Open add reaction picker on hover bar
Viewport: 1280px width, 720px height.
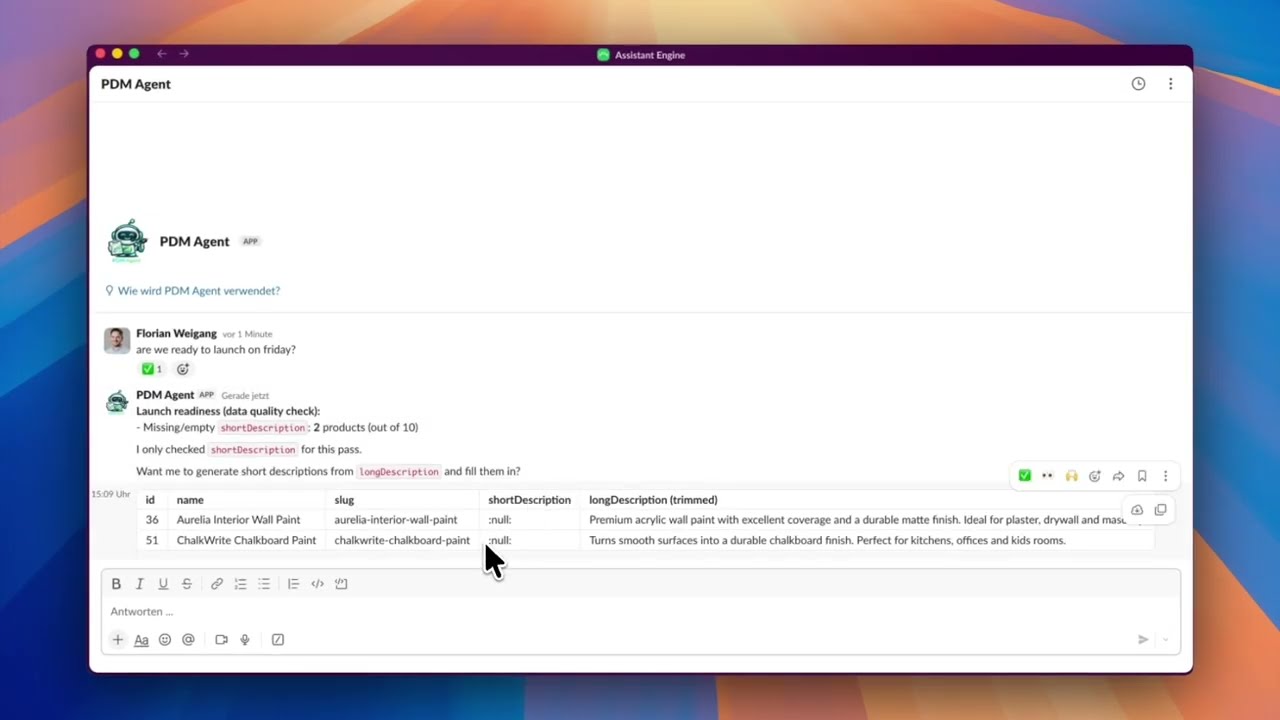1095,476
